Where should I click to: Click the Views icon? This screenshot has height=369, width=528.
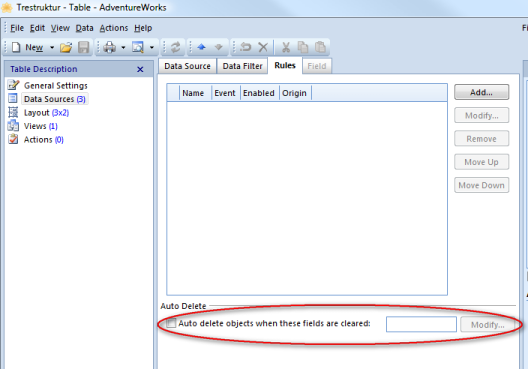(13, 125)
